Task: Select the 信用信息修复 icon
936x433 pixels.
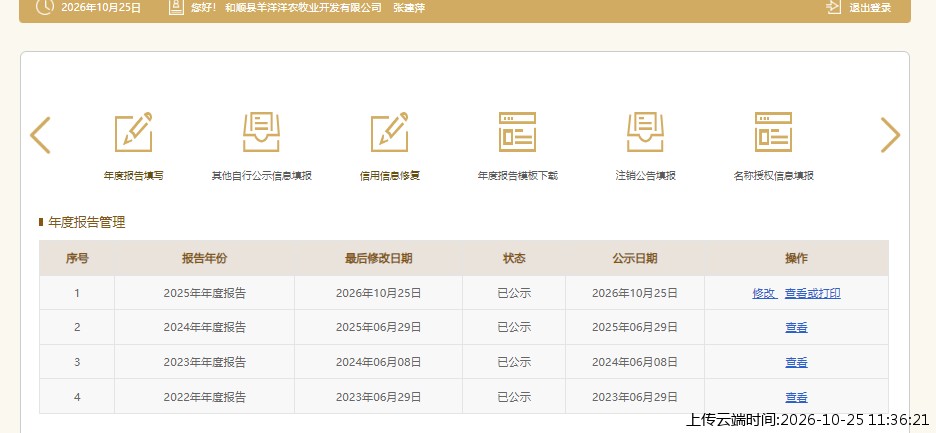Action: [390, 132]
